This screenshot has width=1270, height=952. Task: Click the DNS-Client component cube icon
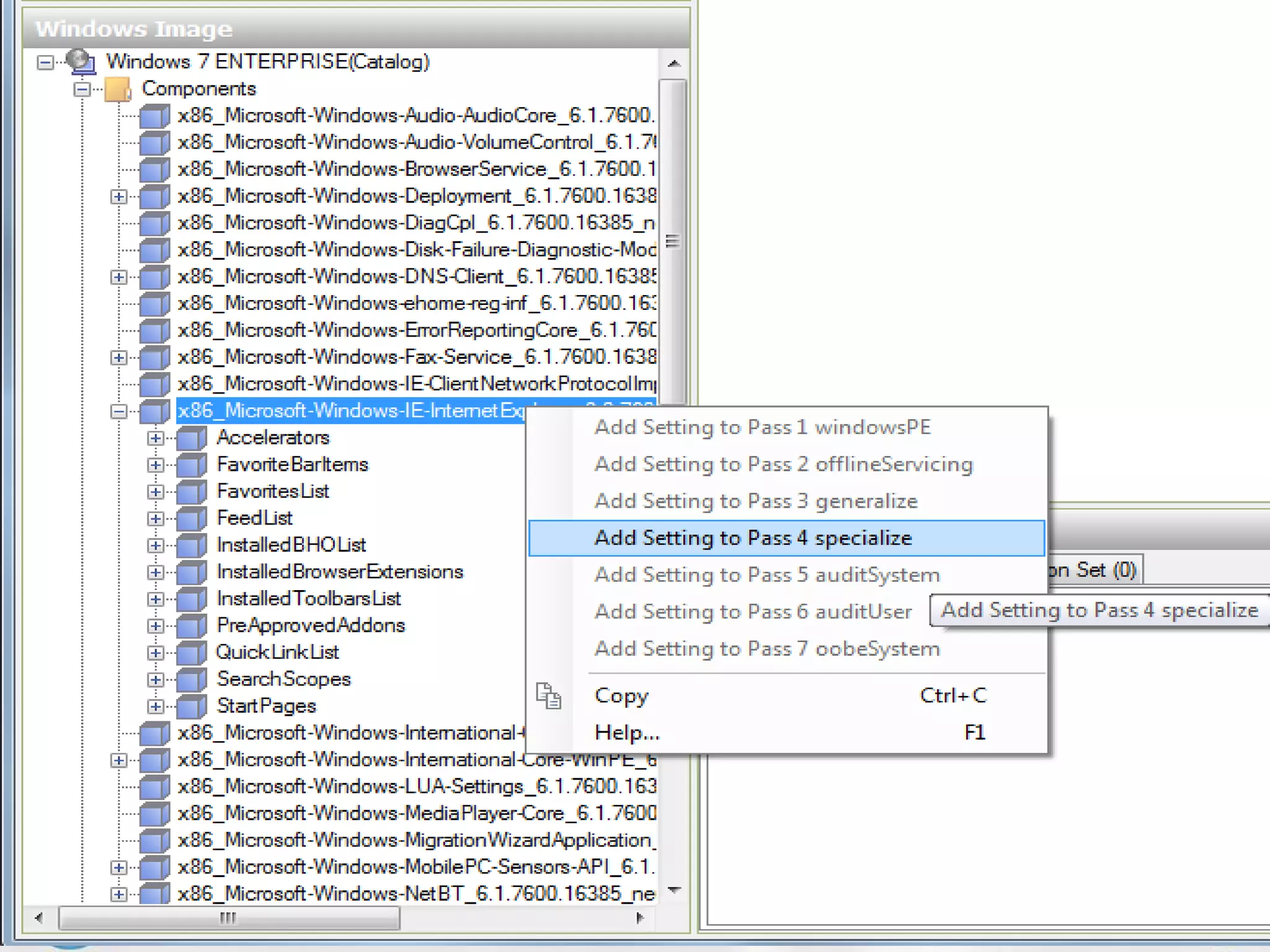pos(154,276)
